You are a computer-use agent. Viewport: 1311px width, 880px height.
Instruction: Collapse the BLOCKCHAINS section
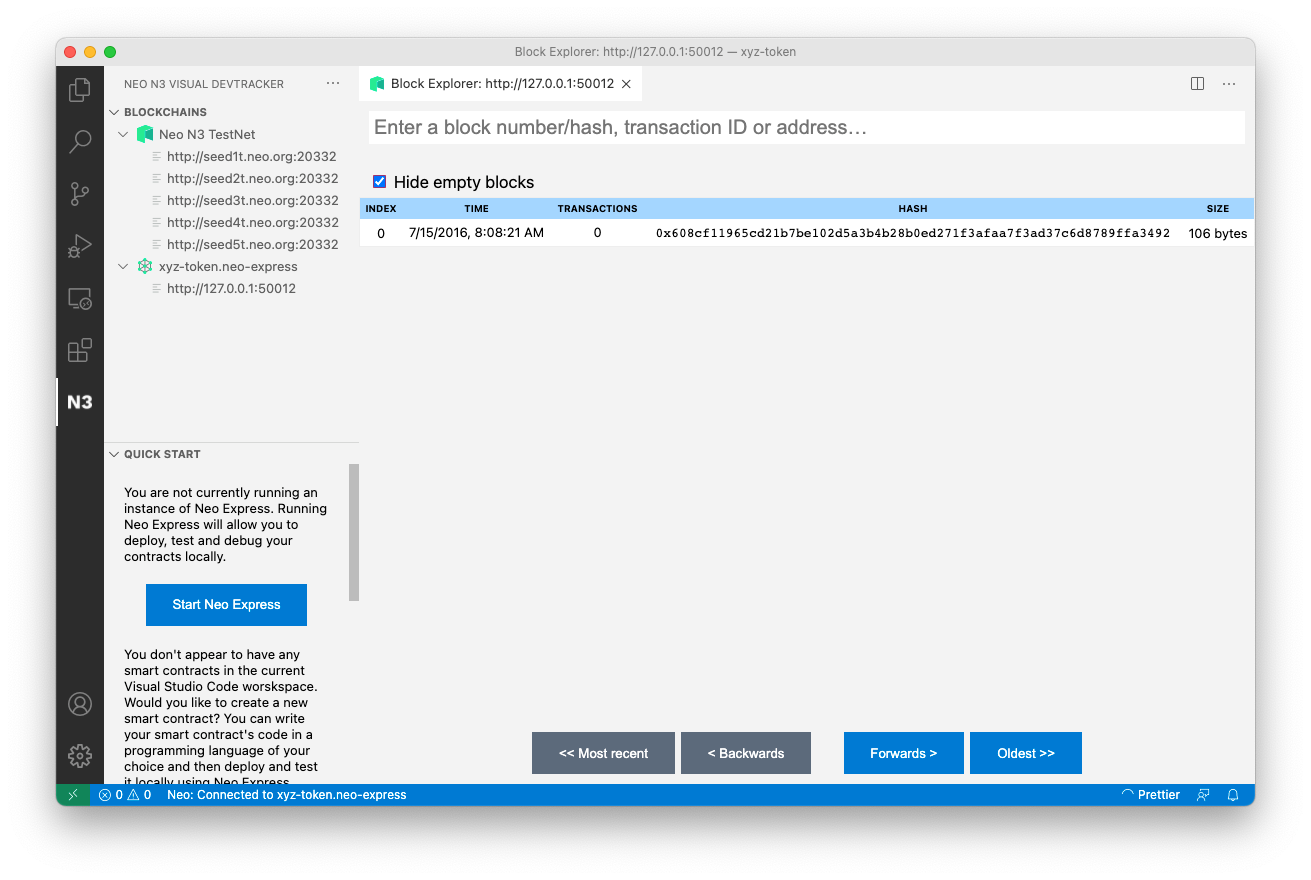click(114, 112)
